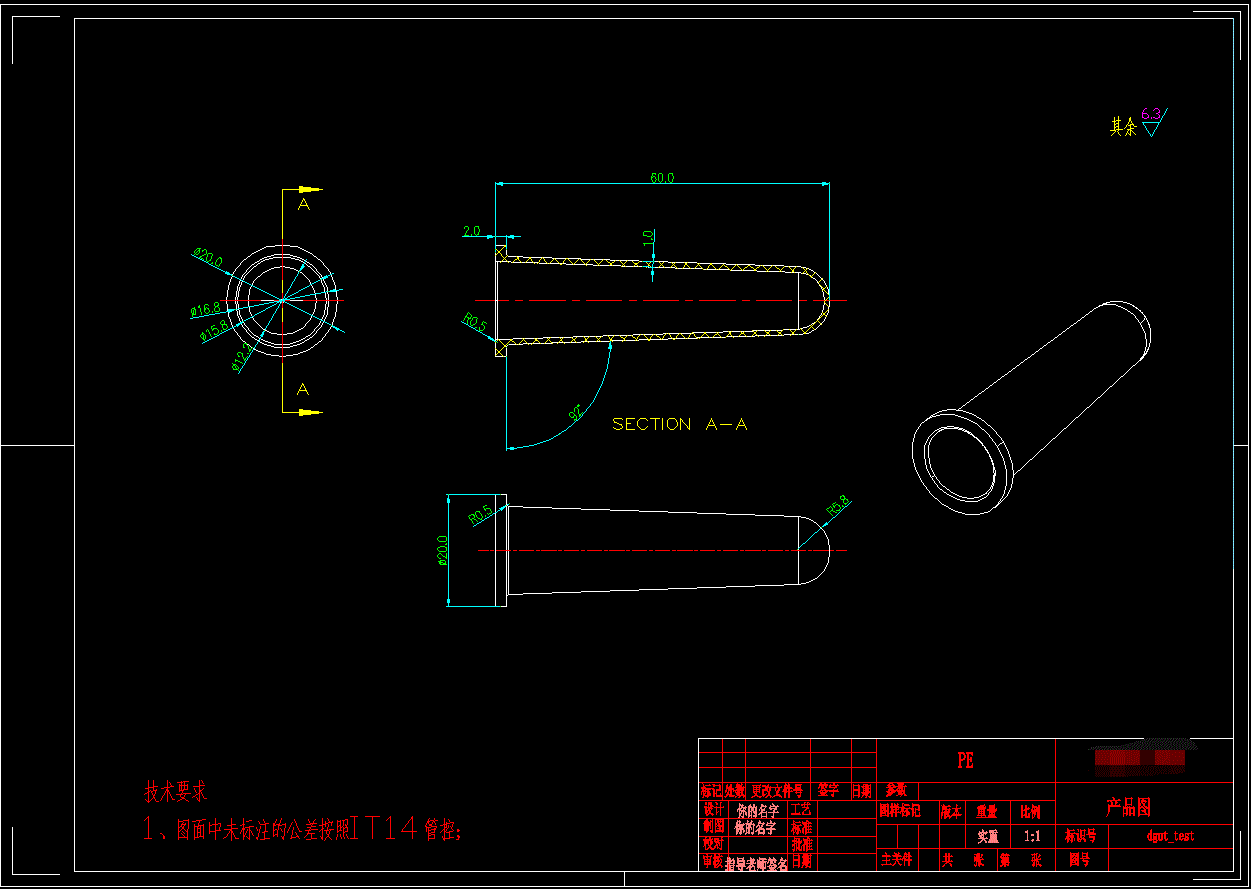Click the 标准 label cell
This screenshot has width=1251, height=889.
point(802,828)
